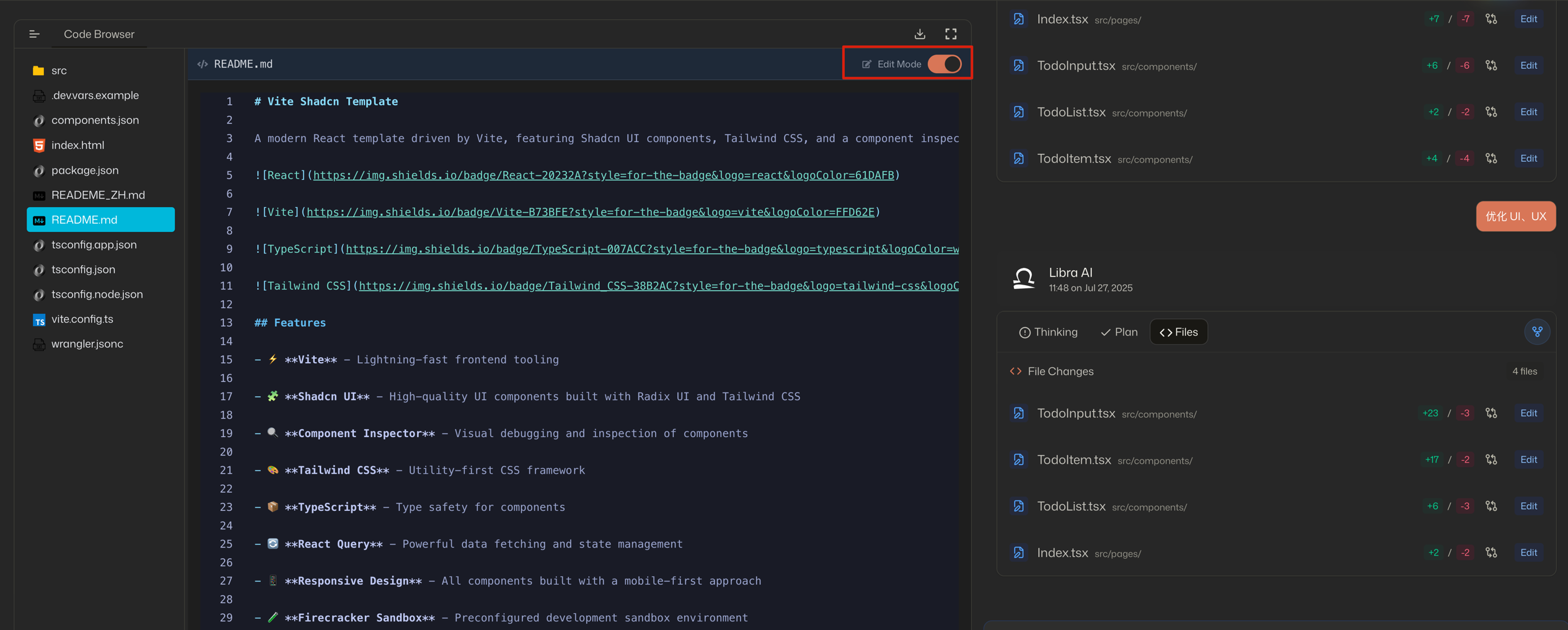
Task: Open the git branch view icon near Files tab
Action: pos(1538,331)
